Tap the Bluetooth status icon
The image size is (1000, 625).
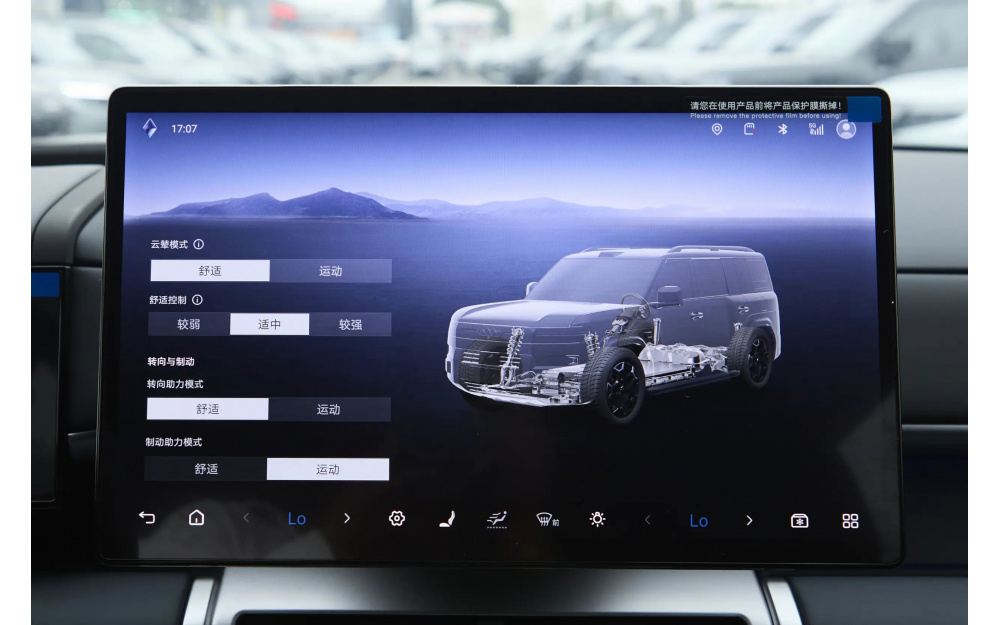pyautogui.click(x=783, y=129)
